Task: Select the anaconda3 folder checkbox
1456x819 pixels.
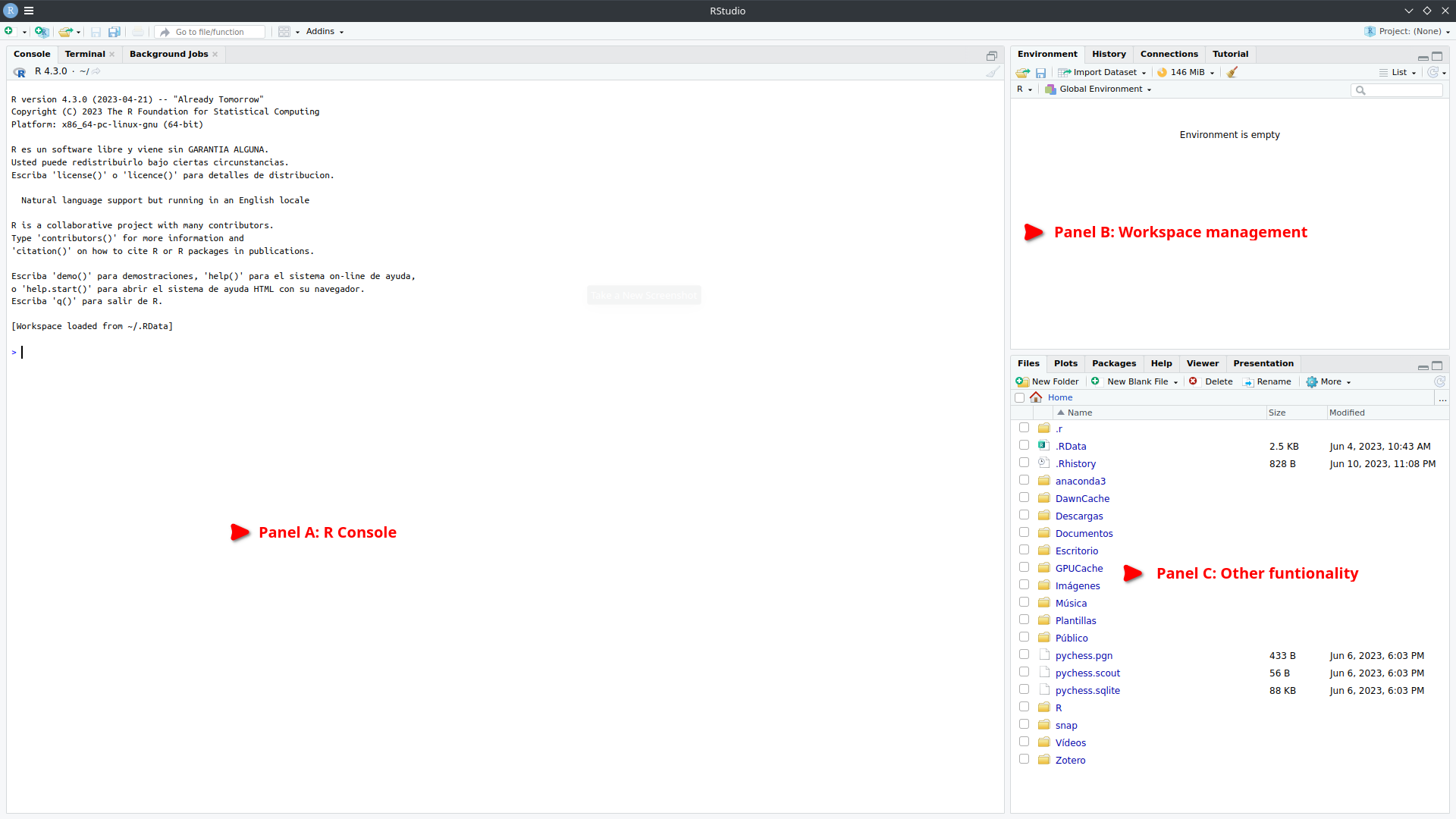Action: pos(1024,480)
